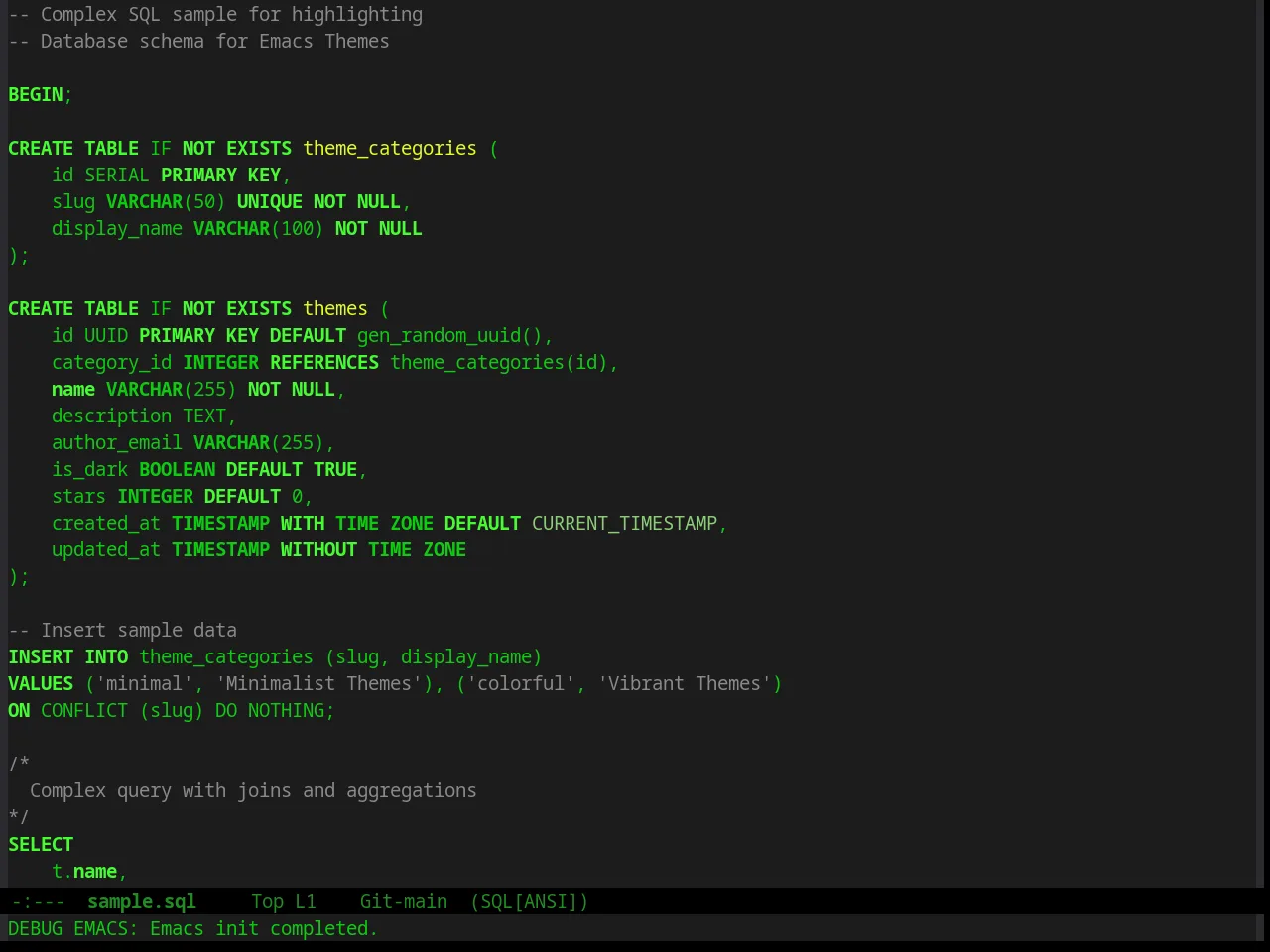Click REFERENCES keyword on category_id line

pos(324,362)
